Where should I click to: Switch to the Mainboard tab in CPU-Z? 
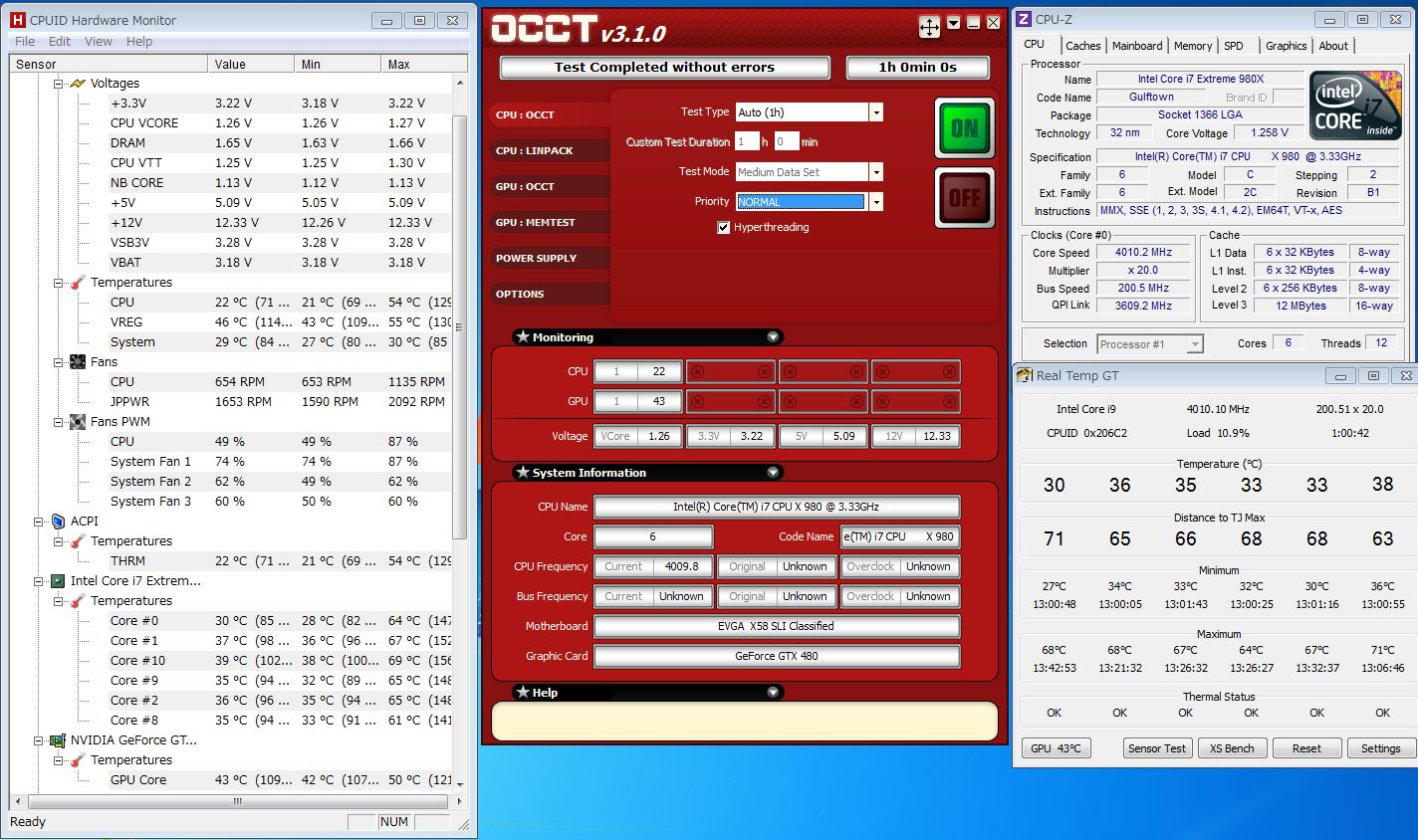click(1137, 46)
